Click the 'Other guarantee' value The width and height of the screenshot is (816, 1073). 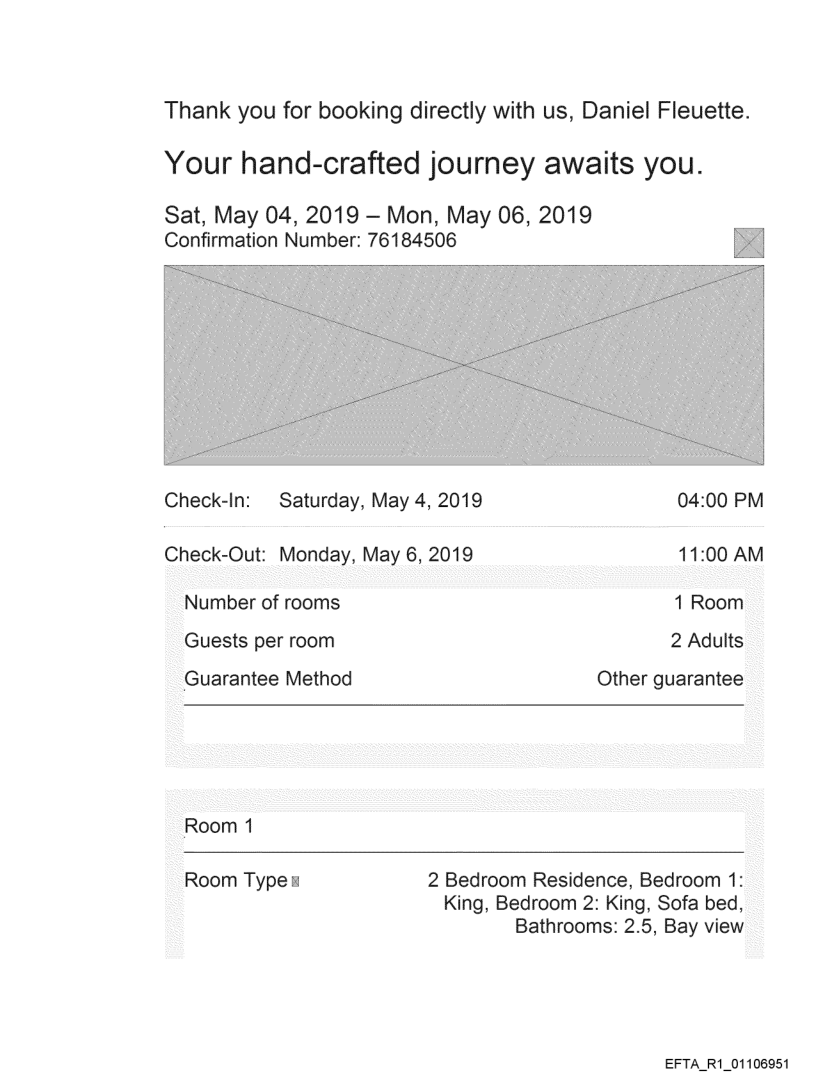[x=670, y=679]
